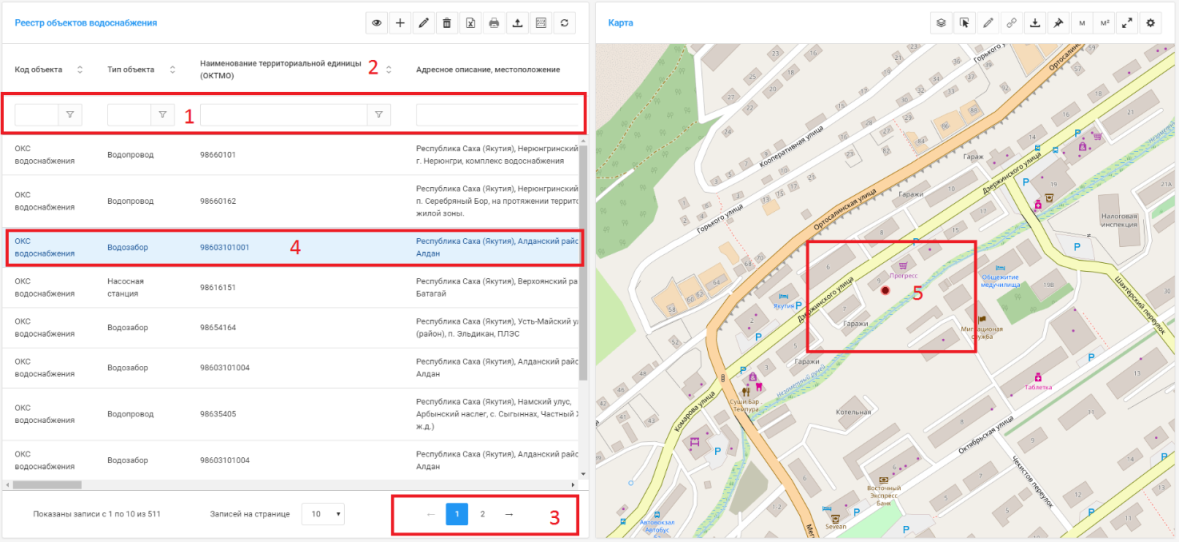
Task: Export the registry to Excel
Action: pos(470,23)
